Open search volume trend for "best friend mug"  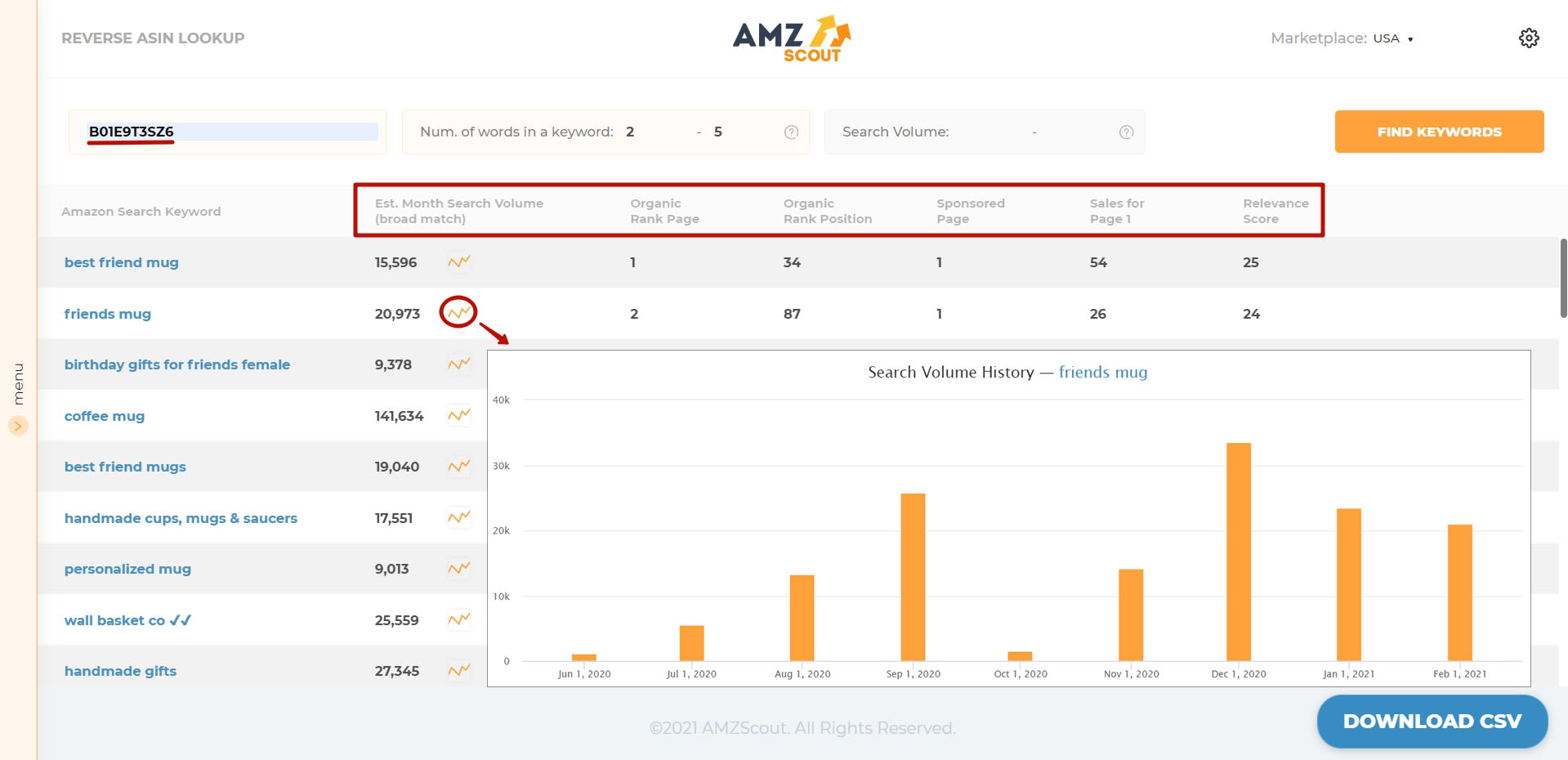point(458,261)
